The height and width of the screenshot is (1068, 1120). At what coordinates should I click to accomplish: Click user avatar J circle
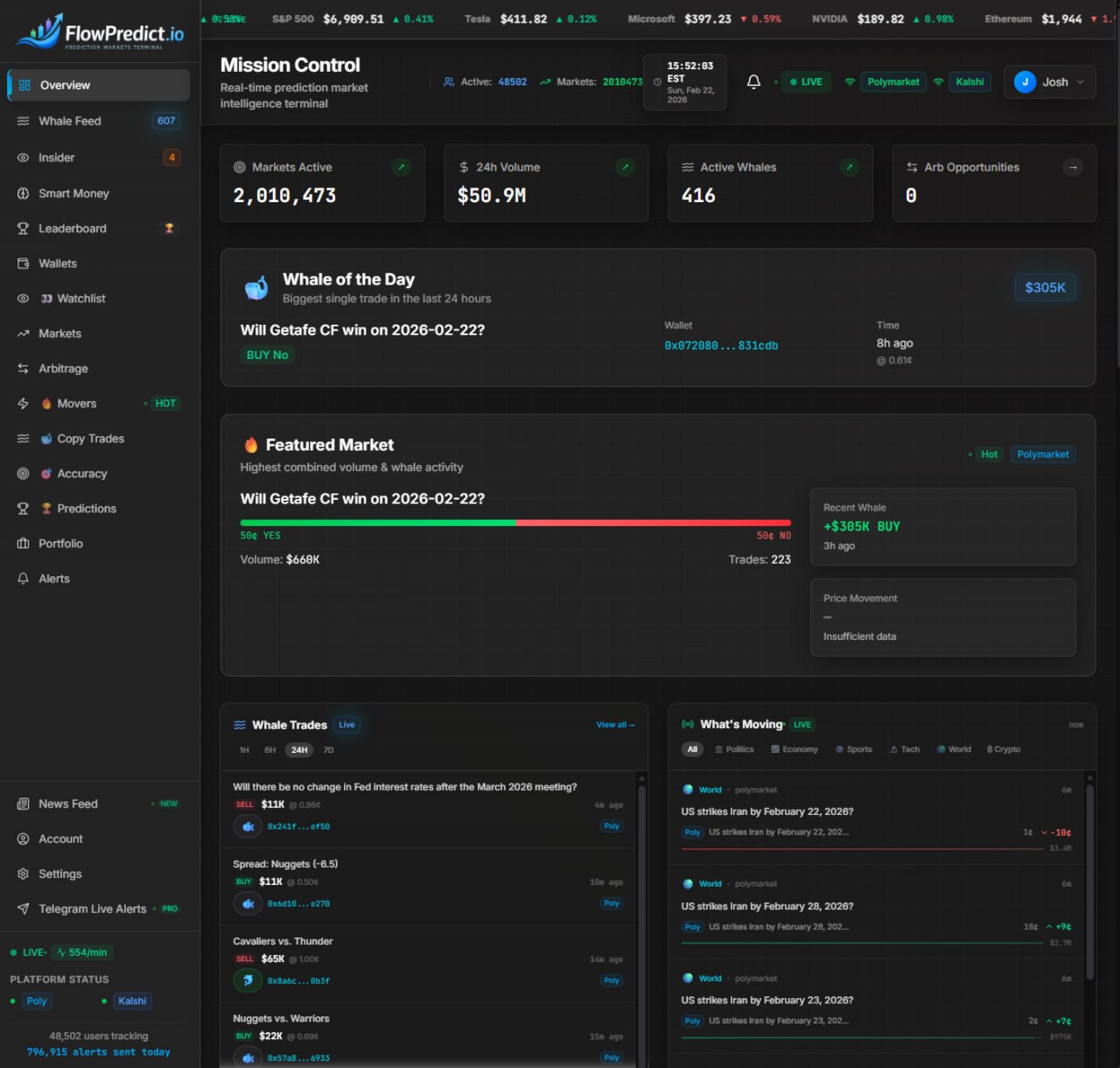pos(1025,81)
